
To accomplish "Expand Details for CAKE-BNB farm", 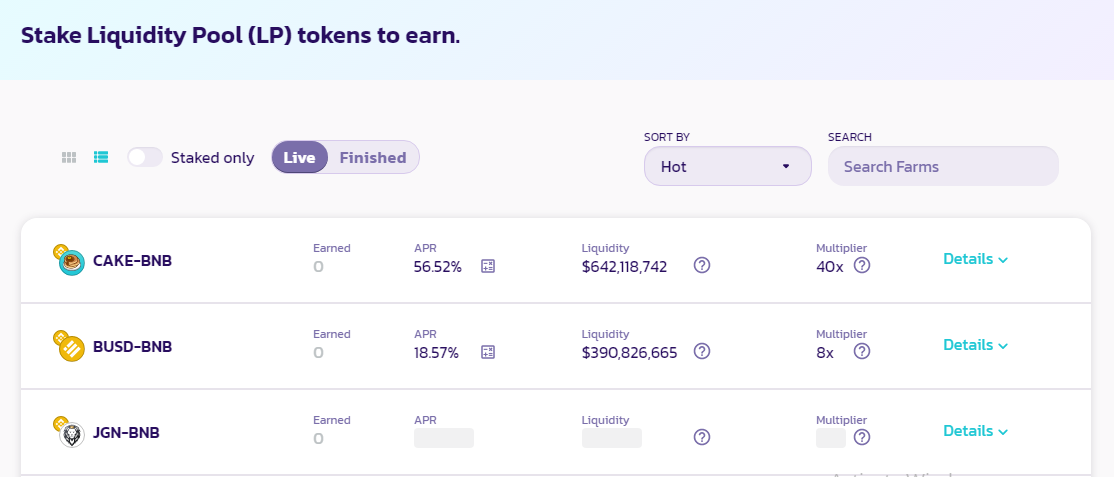I will pyautogui.click(x=975, y=259).
